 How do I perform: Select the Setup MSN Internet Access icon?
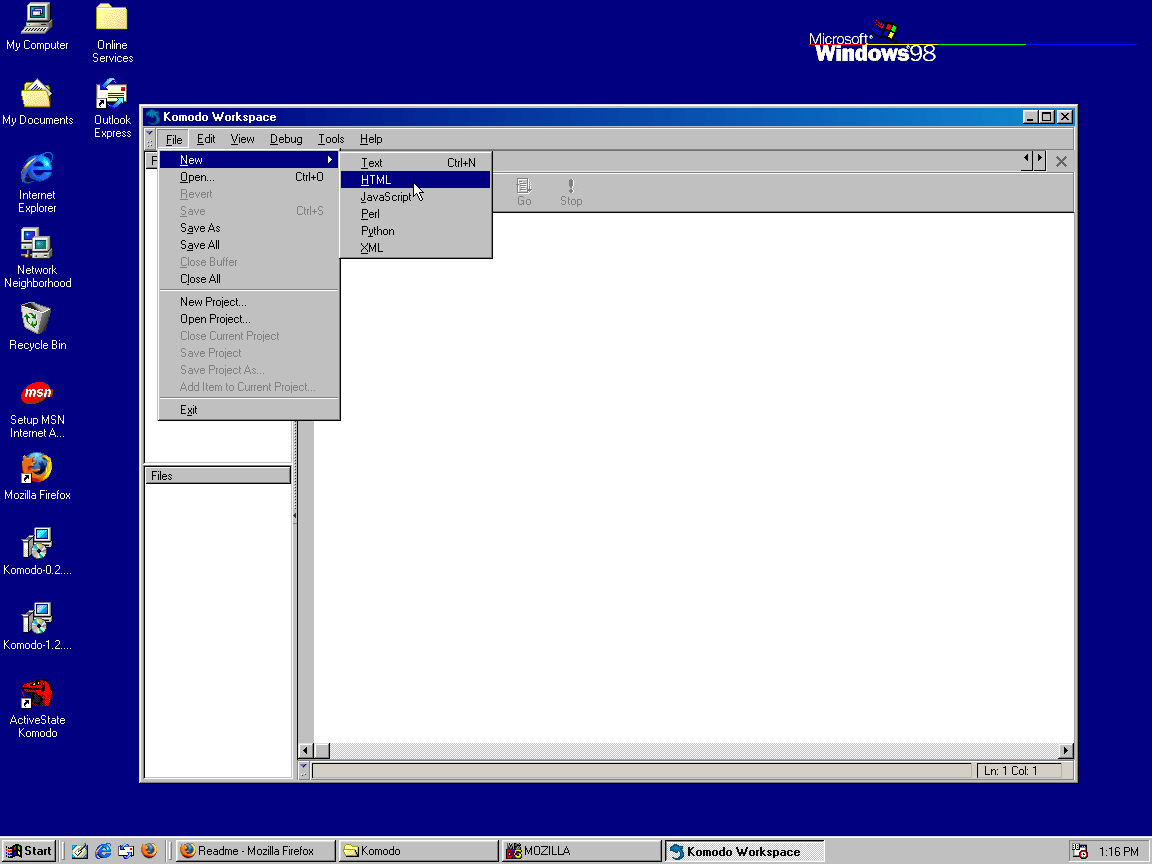pos(37,409)
